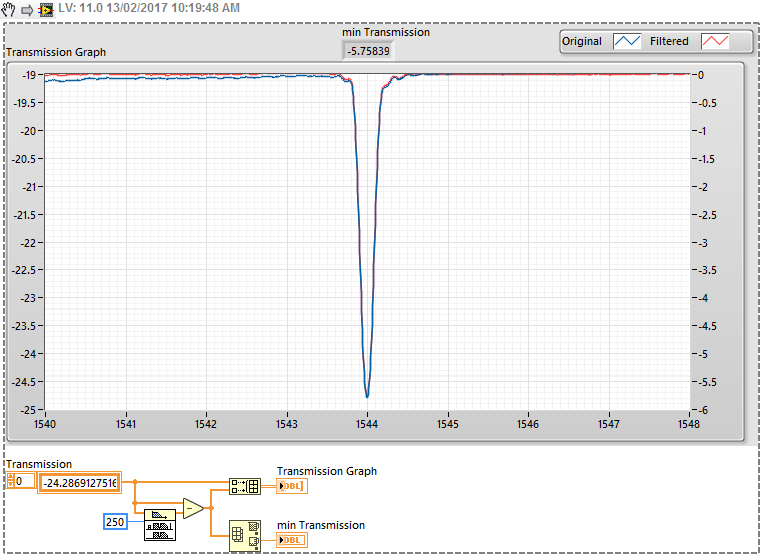Click the right y-axis marker -6

[x=703, y=410]
